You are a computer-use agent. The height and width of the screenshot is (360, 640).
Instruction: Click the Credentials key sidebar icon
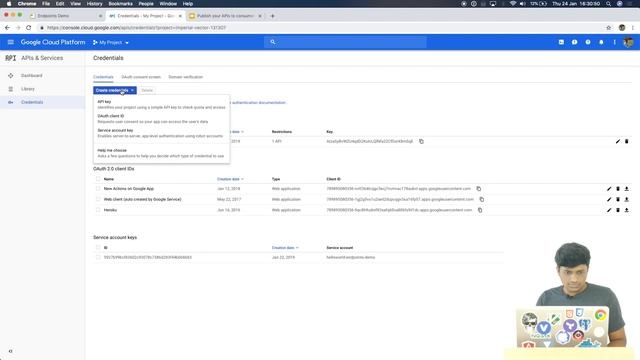click(11, 102)
